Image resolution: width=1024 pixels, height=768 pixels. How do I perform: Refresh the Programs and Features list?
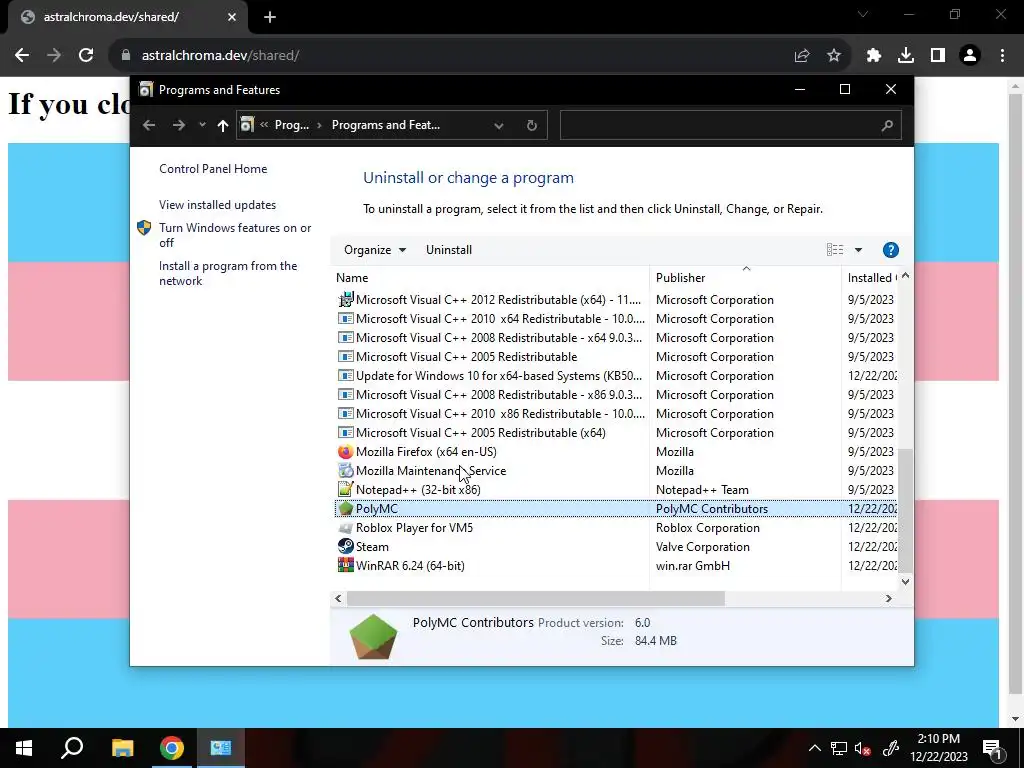click(x=532, y=125)
